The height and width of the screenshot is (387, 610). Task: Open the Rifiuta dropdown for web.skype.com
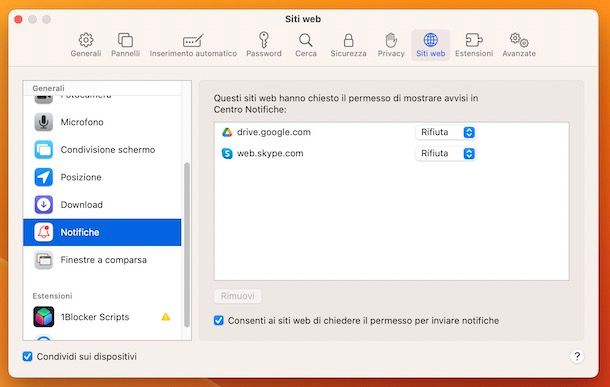(445, 154)
